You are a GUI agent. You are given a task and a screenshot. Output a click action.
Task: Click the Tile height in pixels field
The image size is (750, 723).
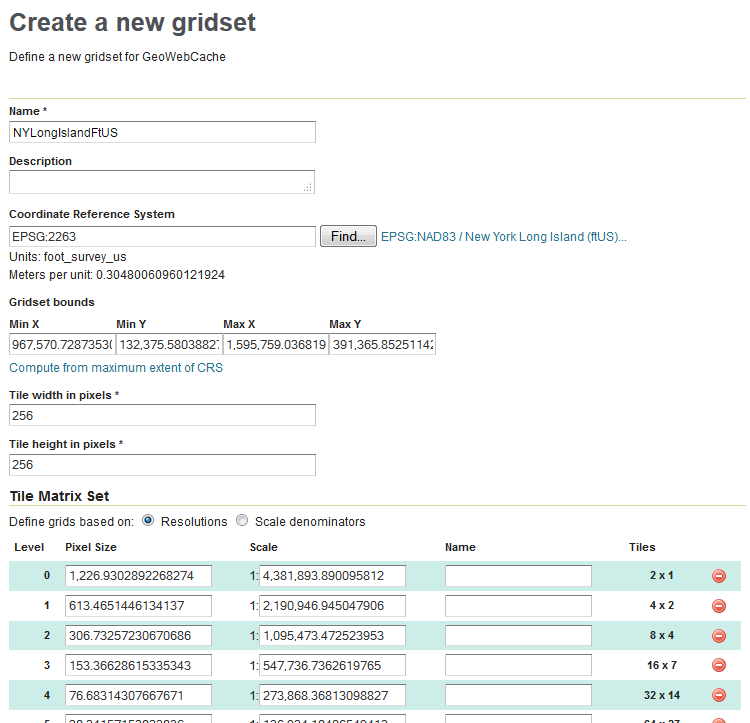click(x=162, y=465)
